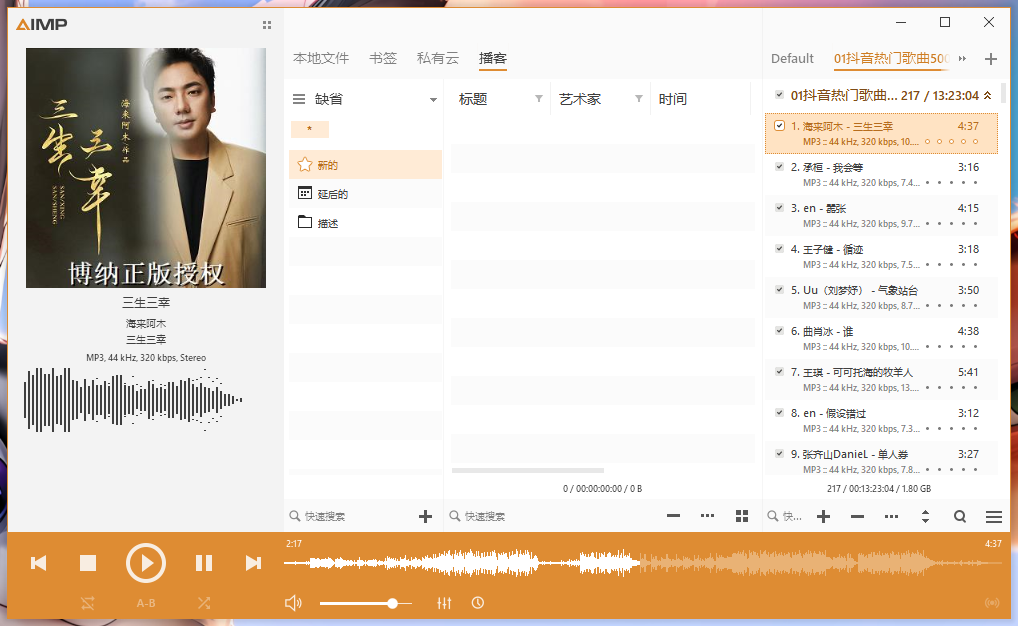Viewport: 1018px width, 626px height.
Task: Open the playlist manager grid icon
Action: pyautogui.click(x=741, y=516)
